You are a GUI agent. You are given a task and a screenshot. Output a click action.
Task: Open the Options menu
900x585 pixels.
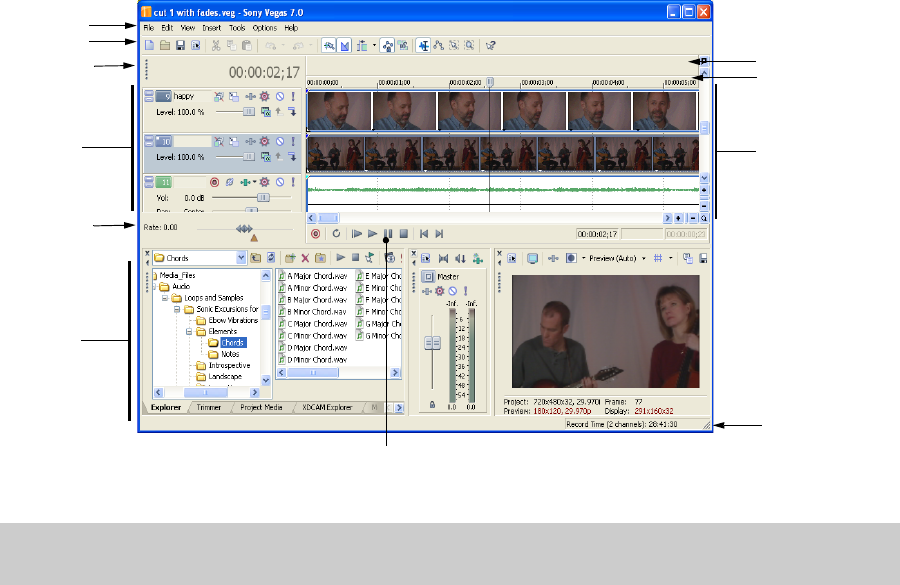point(265,28)
